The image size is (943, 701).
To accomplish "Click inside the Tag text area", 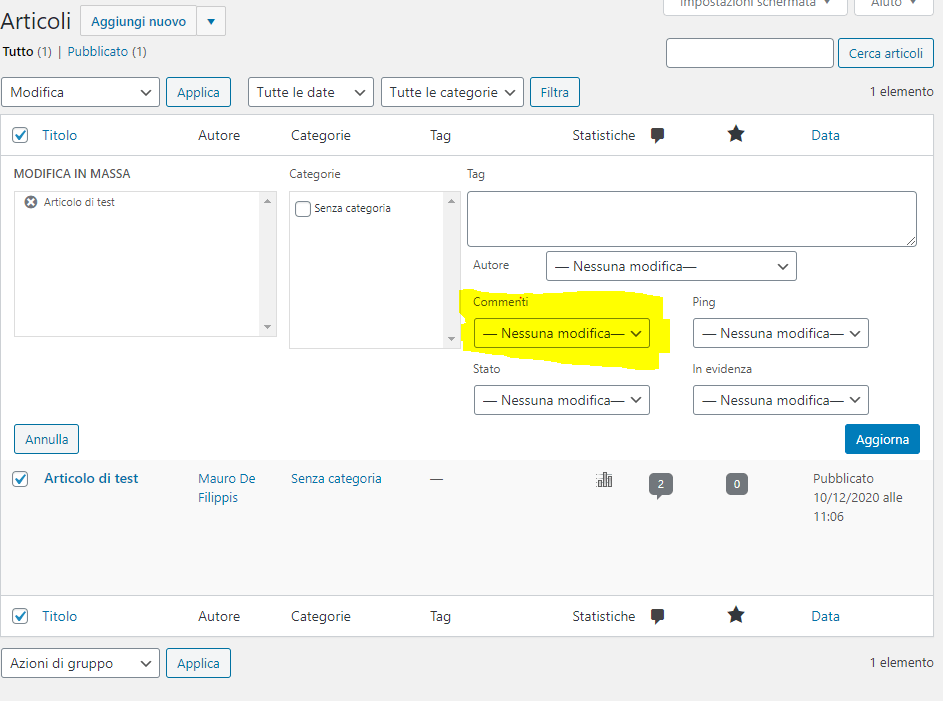I will 691,218.
